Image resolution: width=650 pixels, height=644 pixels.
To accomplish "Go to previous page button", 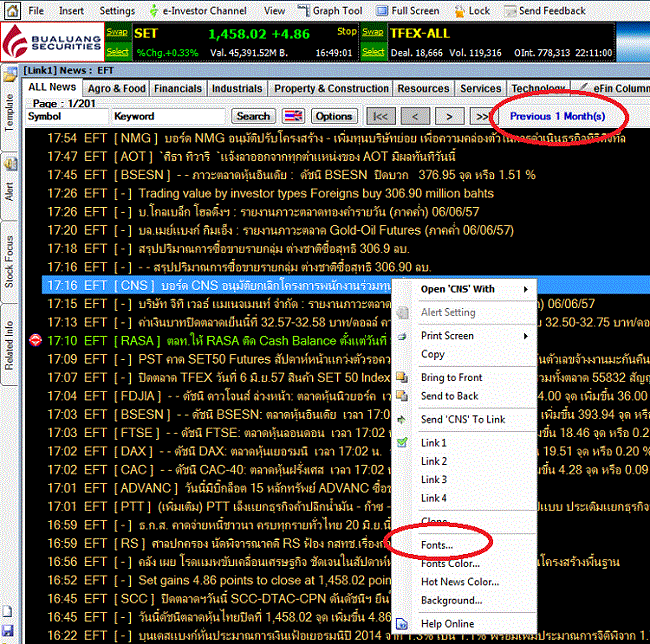I will (x=415, y=116).
